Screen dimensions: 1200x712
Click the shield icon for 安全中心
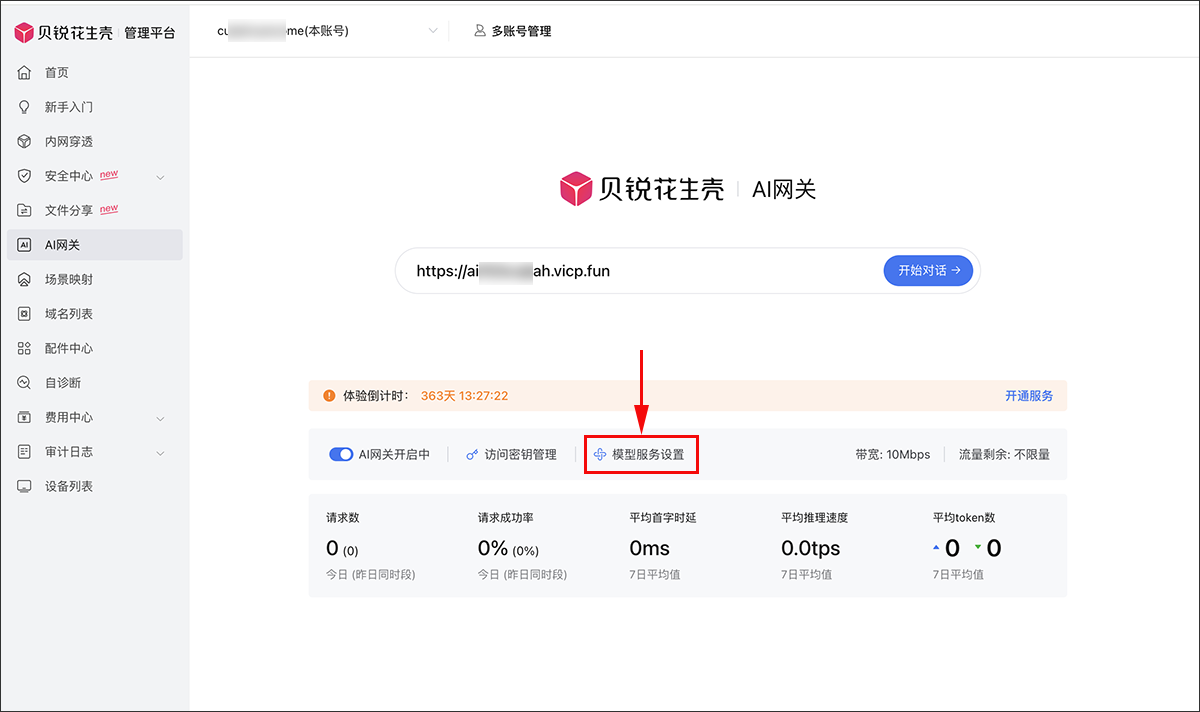click(x=25, y=176)
